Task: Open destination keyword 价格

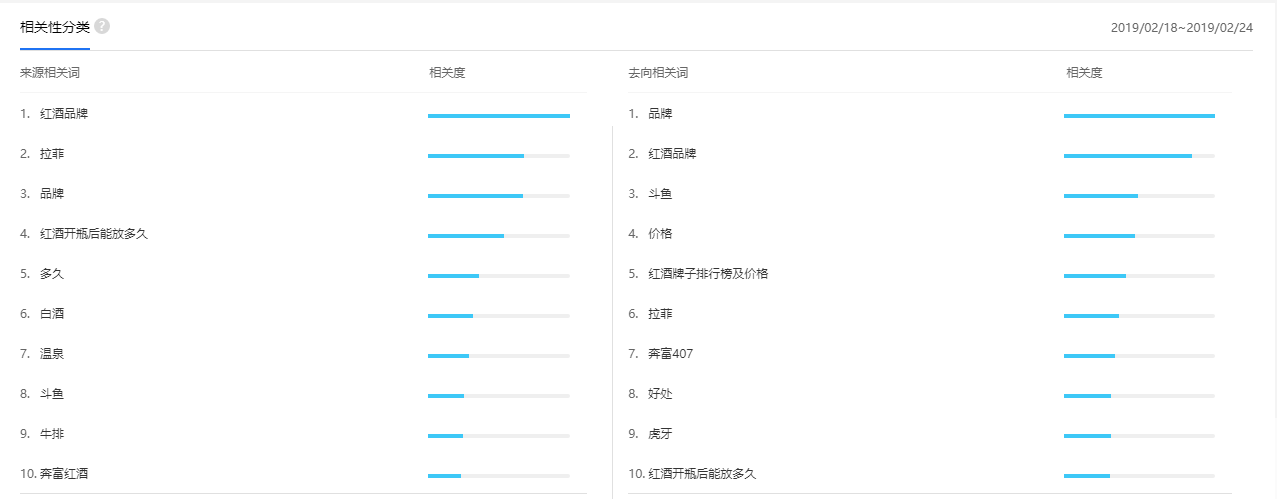Action: [x=660, y=234]
